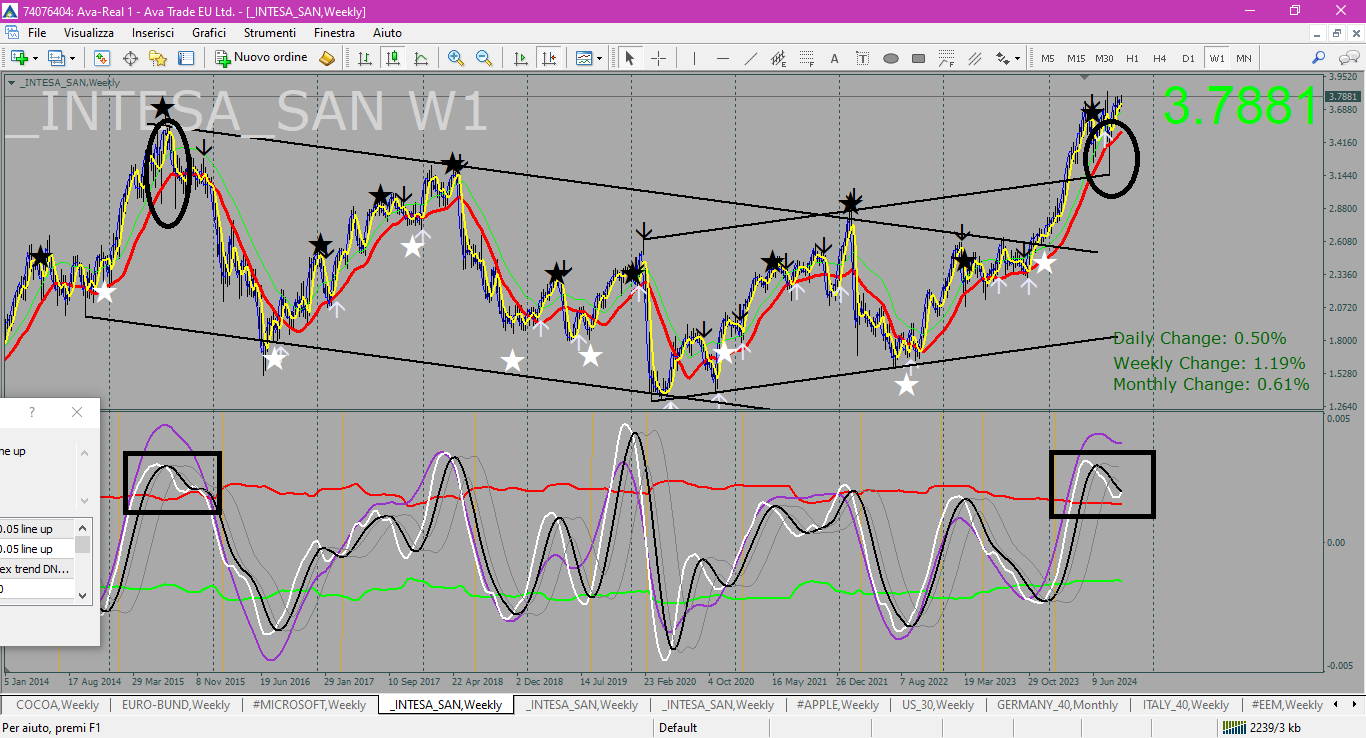Image resolution: width=1366 pixels, height=738 pixels.
Task: Open the arrows objects tool
Action: click(x=1002, y=58)
